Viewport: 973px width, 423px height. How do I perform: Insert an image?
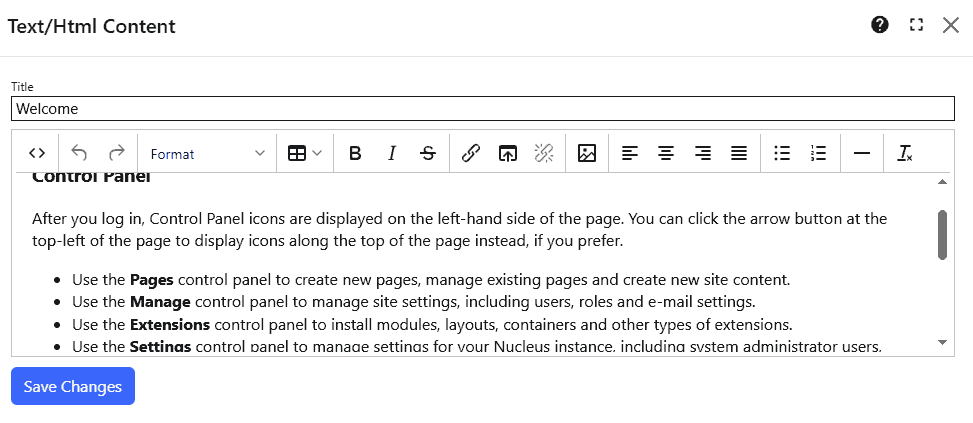(587, 153)
